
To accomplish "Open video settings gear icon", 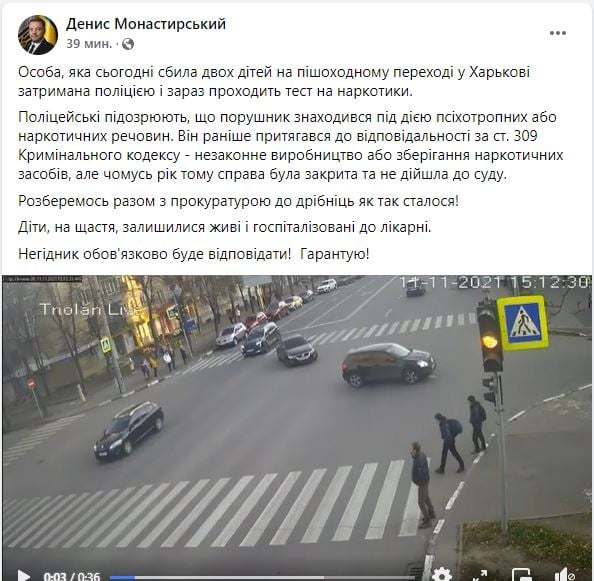I will tap(441, 574).
